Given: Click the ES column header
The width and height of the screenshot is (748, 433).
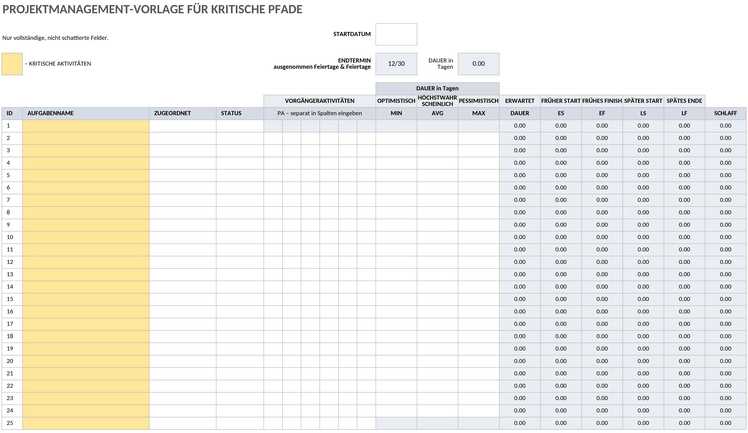Looking at the screenshot, I should 561,113.
